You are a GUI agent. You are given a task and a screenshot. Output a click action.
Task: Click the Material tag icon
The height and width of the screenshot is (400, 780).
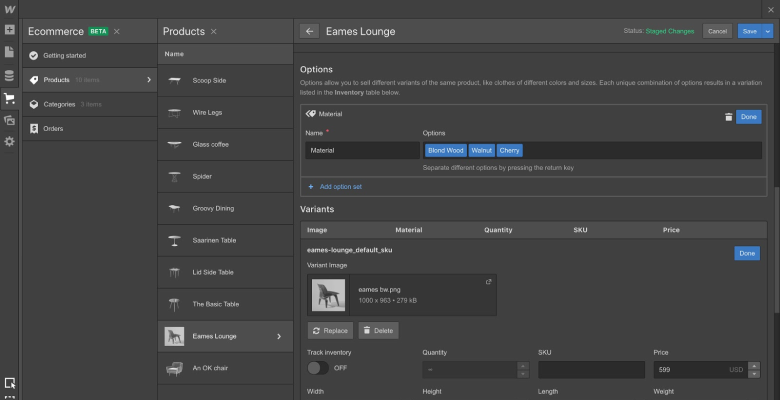[311, 114]
